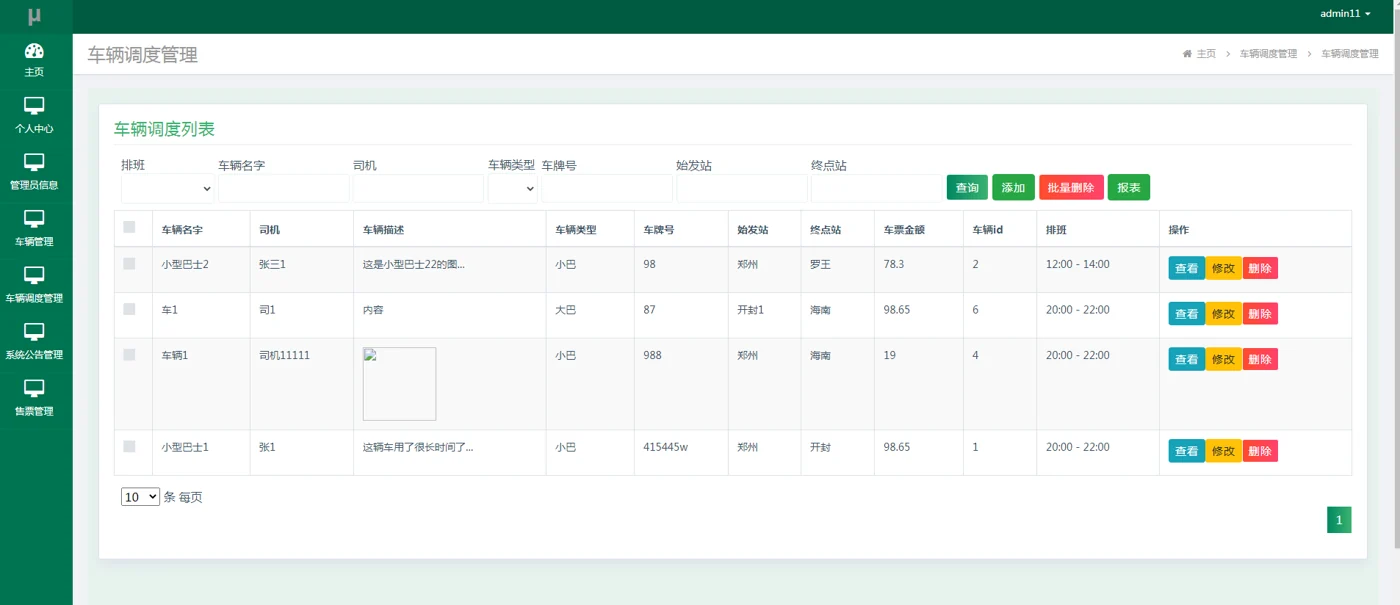
Task: Expand the 车辆类型 filter dropdown
Action: tap(513, 188)
